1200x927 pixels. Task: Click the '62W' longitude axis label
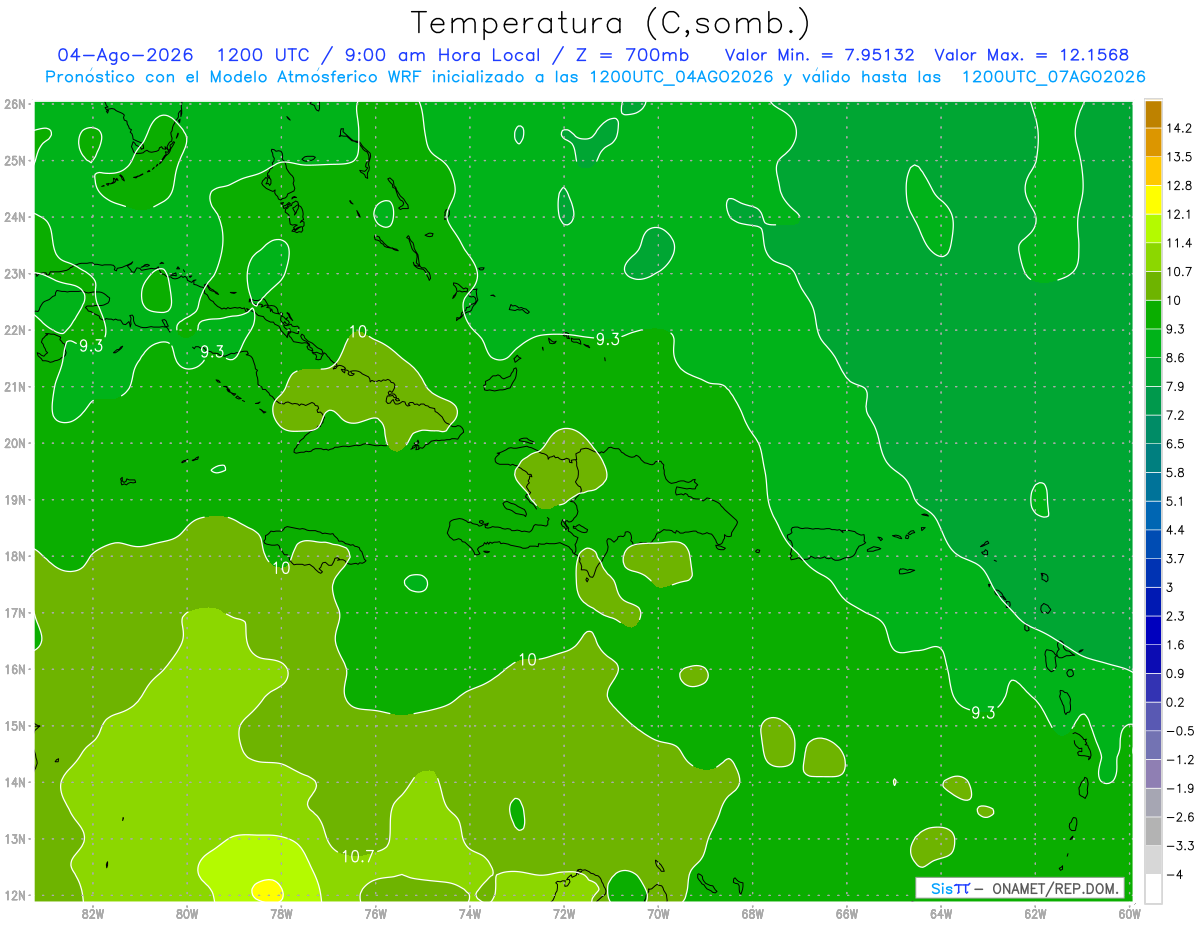(1035, 913)
